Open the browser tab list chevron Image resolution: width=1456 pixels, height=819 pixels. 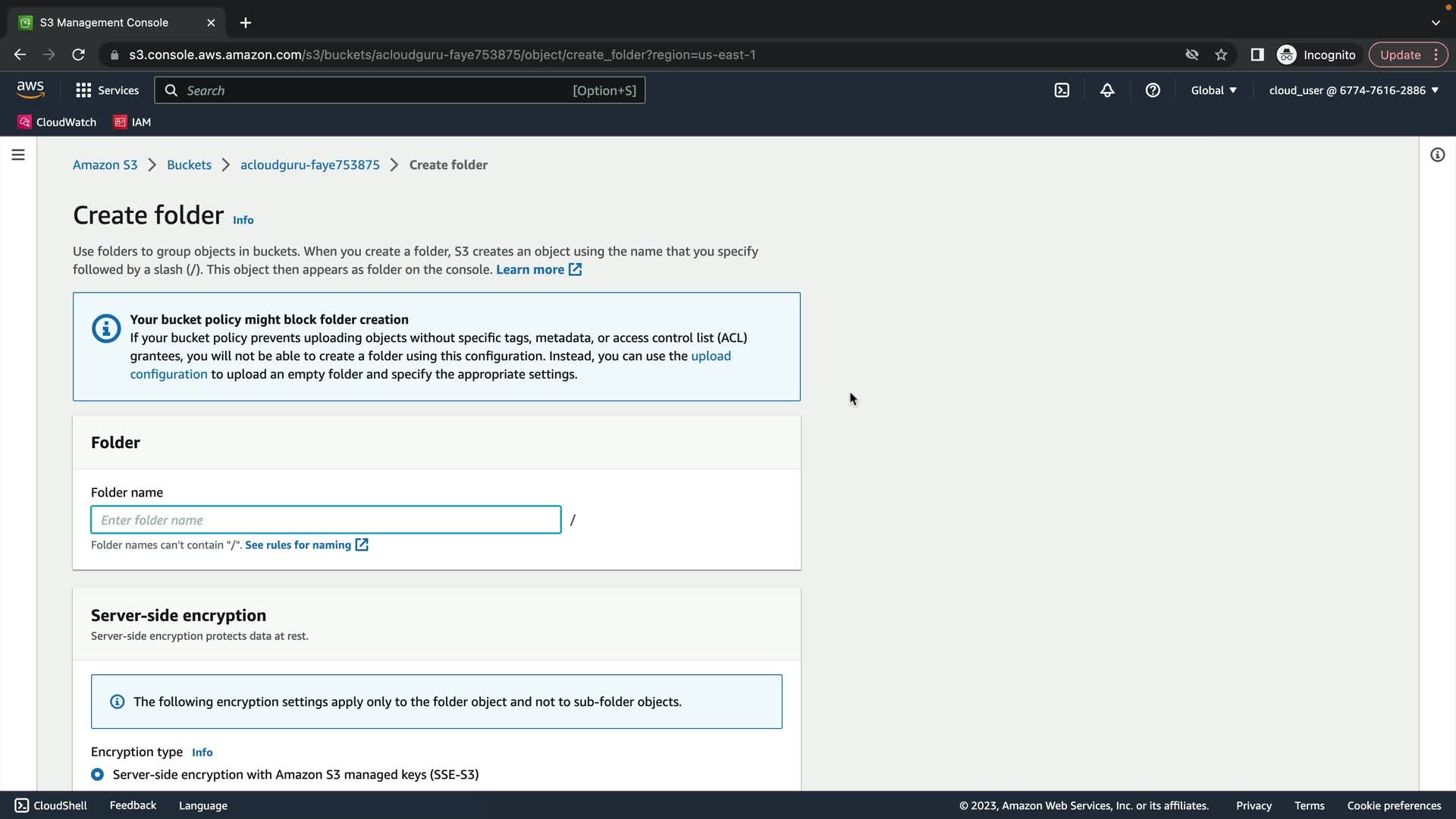[1436, 23]
